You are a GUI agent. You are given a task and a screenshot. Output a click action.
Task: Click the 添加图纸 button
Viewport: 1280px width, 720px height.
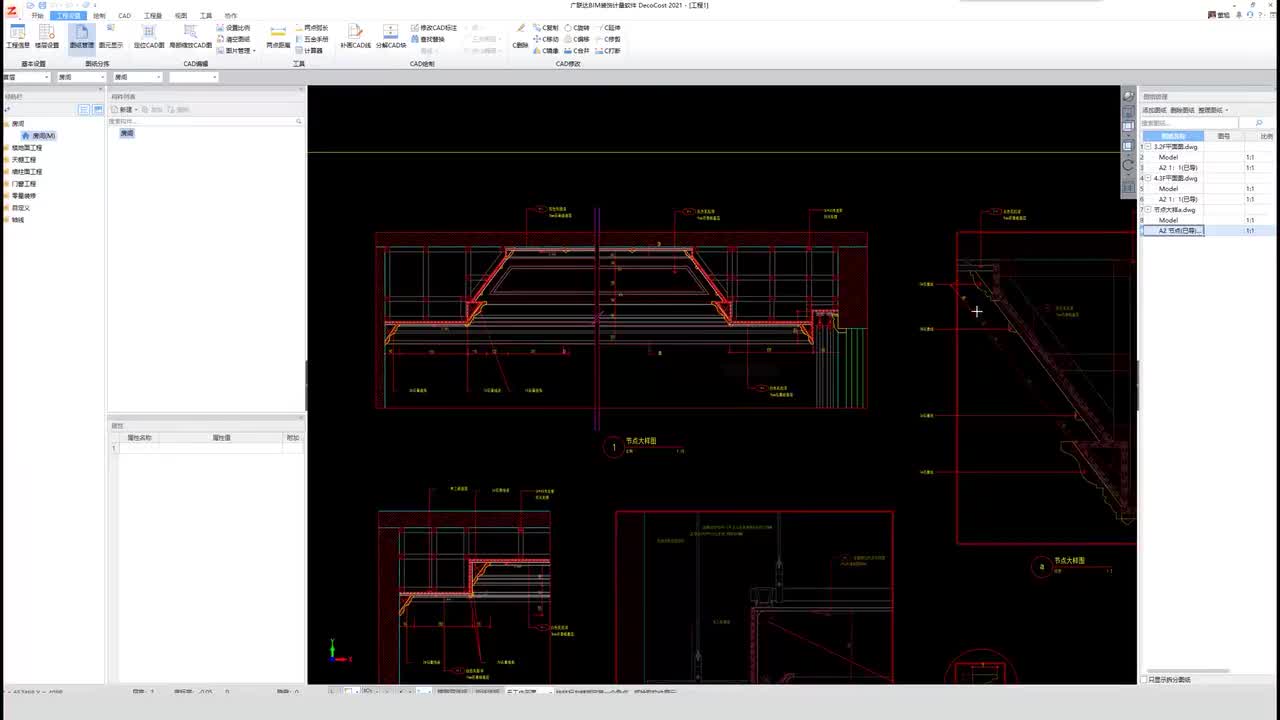pyautogui.click(x=1154, y=110)
